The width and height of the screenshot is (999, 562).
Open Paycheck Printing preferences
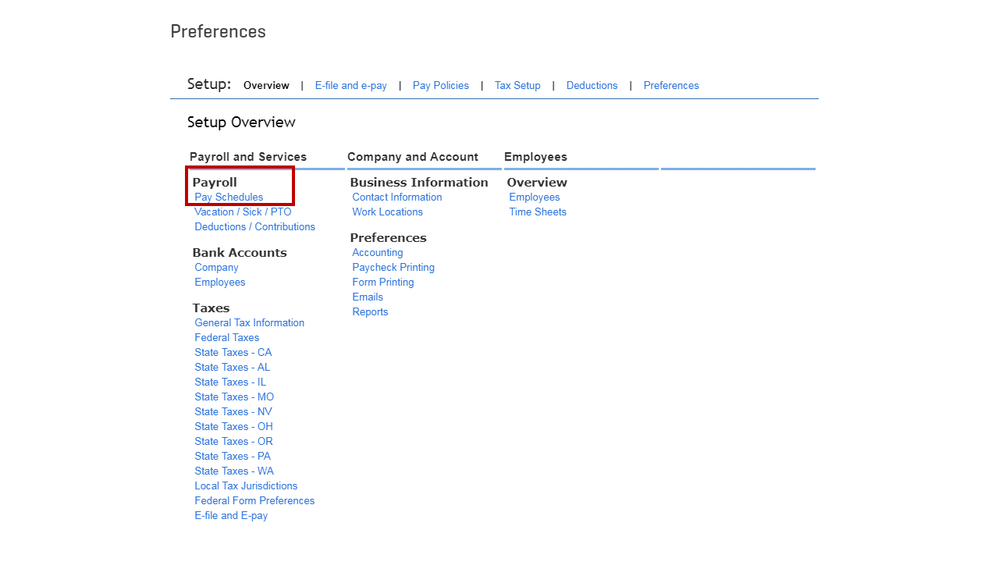393,267
